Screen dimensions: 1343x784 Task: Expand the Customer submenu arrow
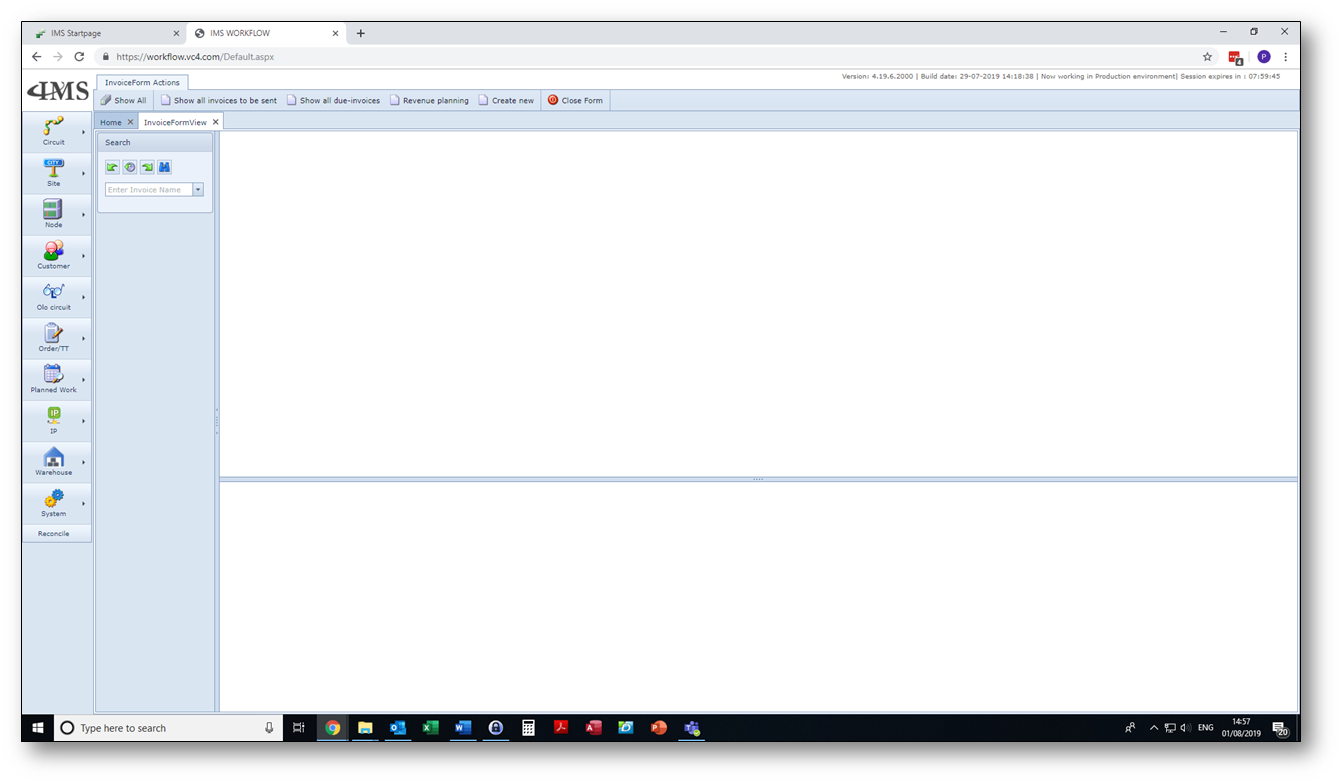[x=83, y=255]
